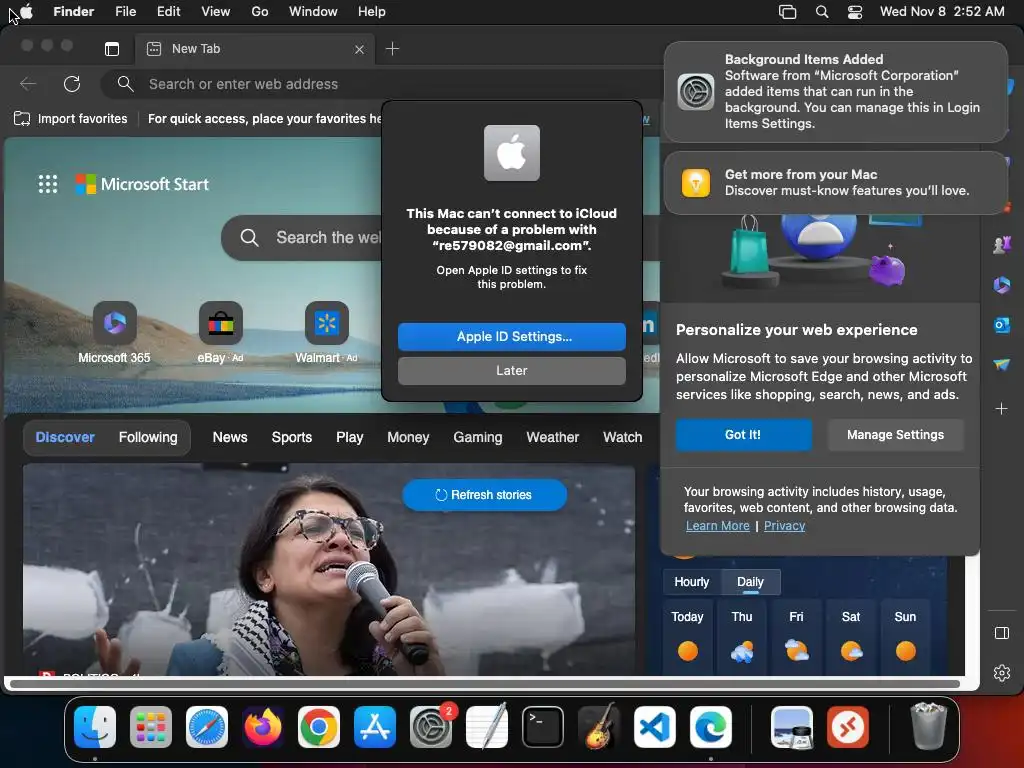
Task: Launch Firefox from the Dock
Action: coord(263,728)
